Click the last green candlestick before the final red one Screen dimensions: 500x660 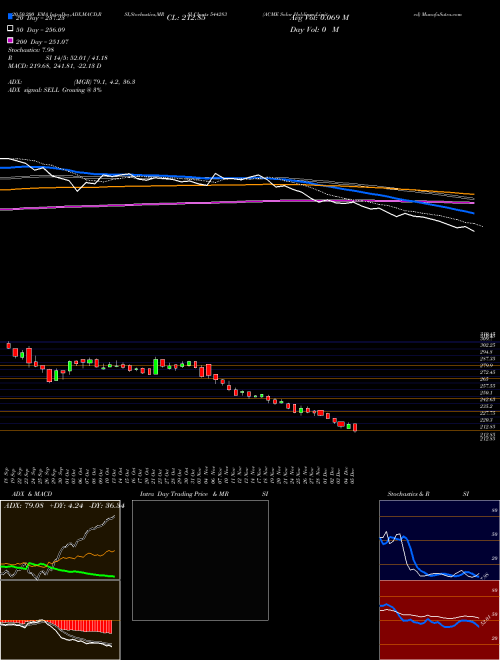click(x=348, y=426)
